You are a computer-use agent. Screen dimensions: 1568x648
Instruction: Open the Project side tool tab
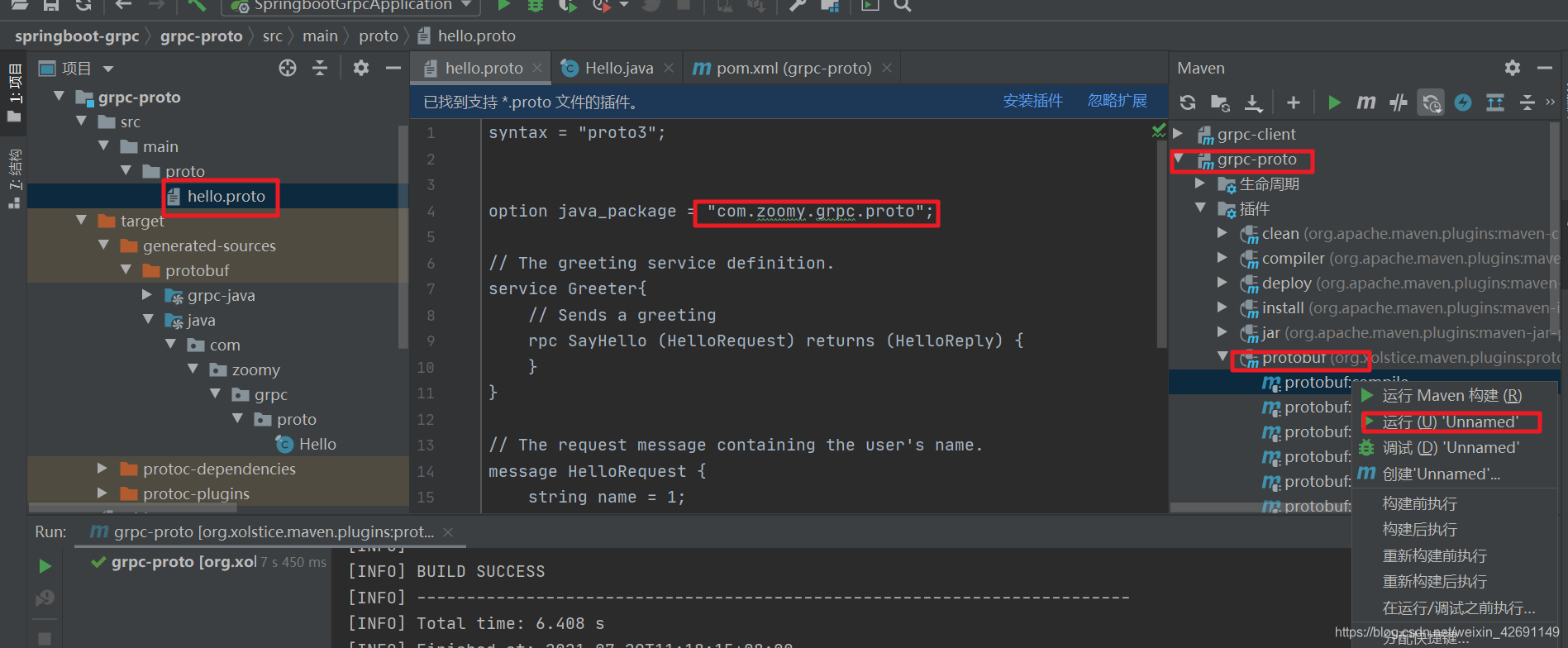(14, 92)
